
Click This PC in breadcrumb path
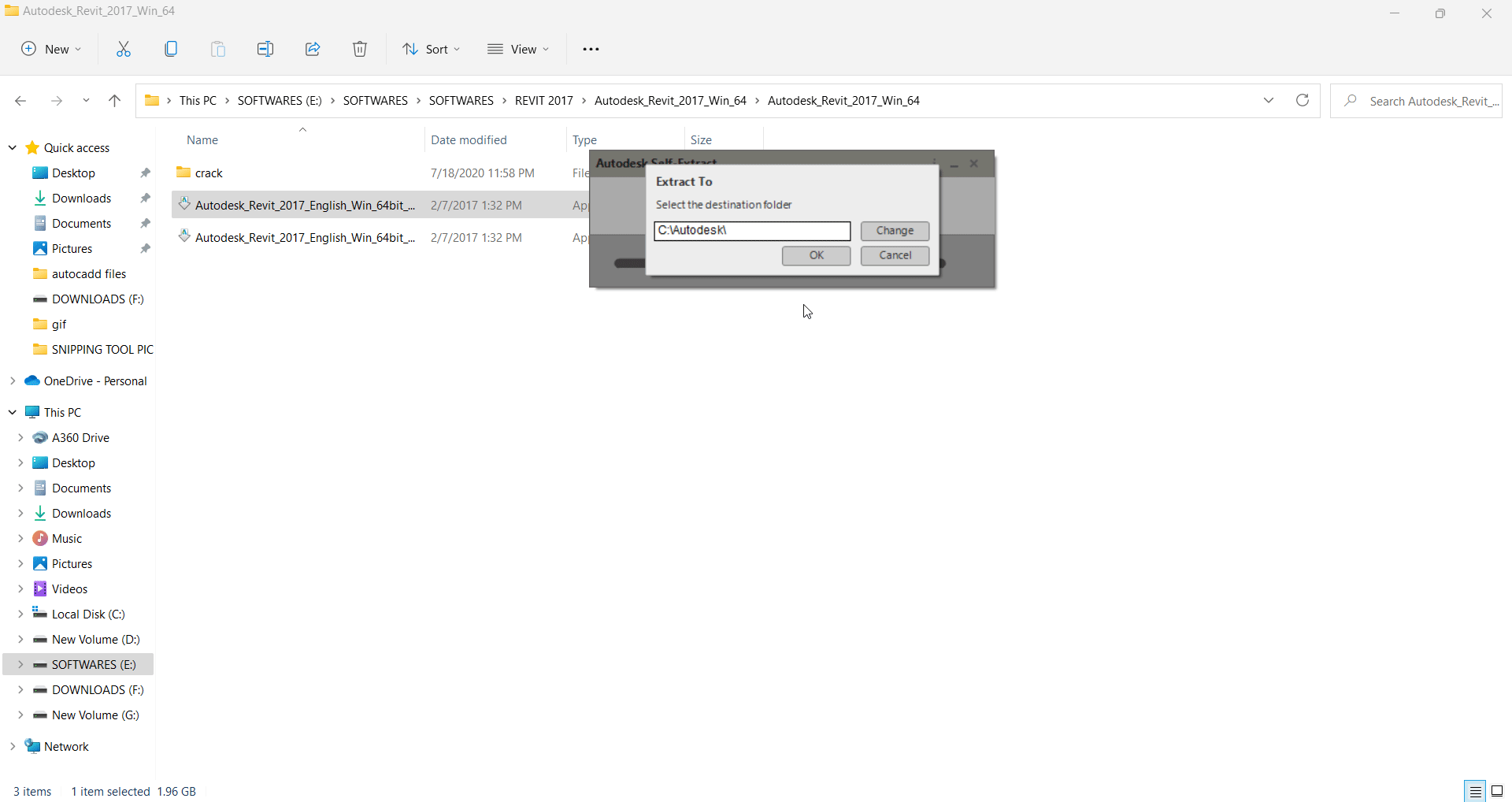198,100
